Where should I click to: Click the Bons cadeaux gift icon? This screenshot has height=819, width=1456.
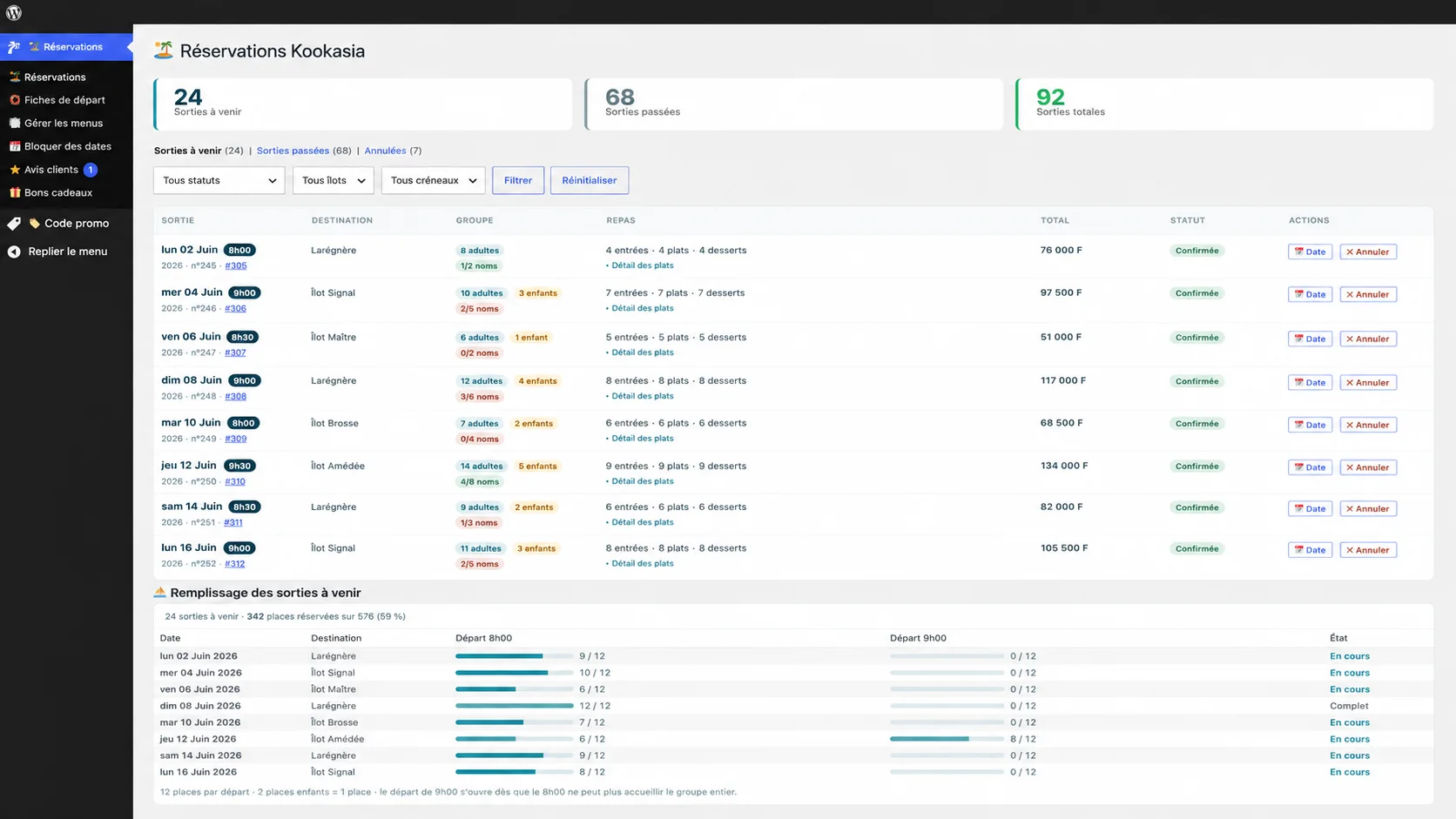[14, 192]
